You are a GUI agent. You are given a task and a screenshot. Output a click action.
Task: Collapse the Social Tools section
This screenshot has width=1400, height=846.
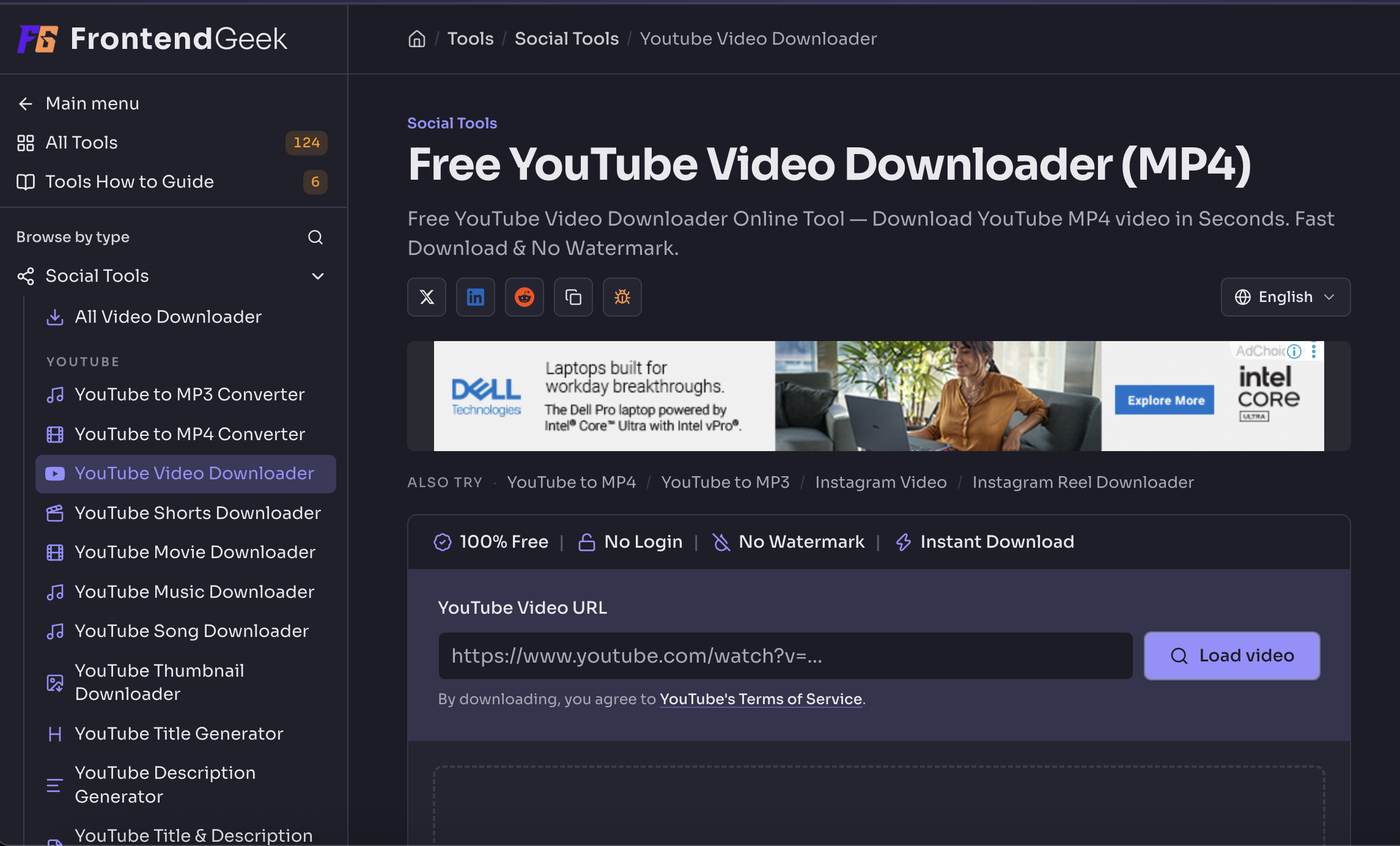point(318,276)
